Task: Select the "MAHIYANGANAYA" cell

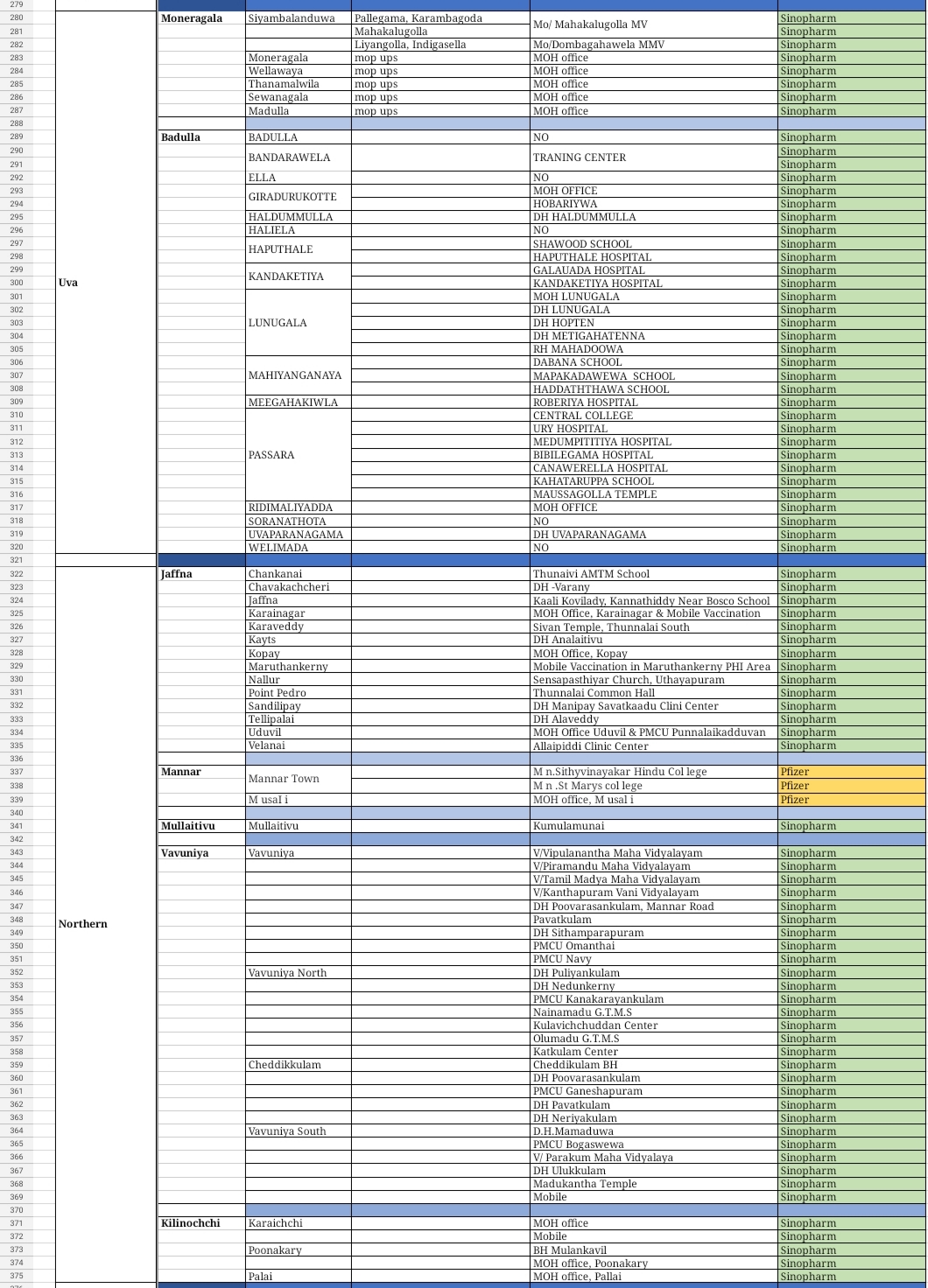Action: (298, 375)
